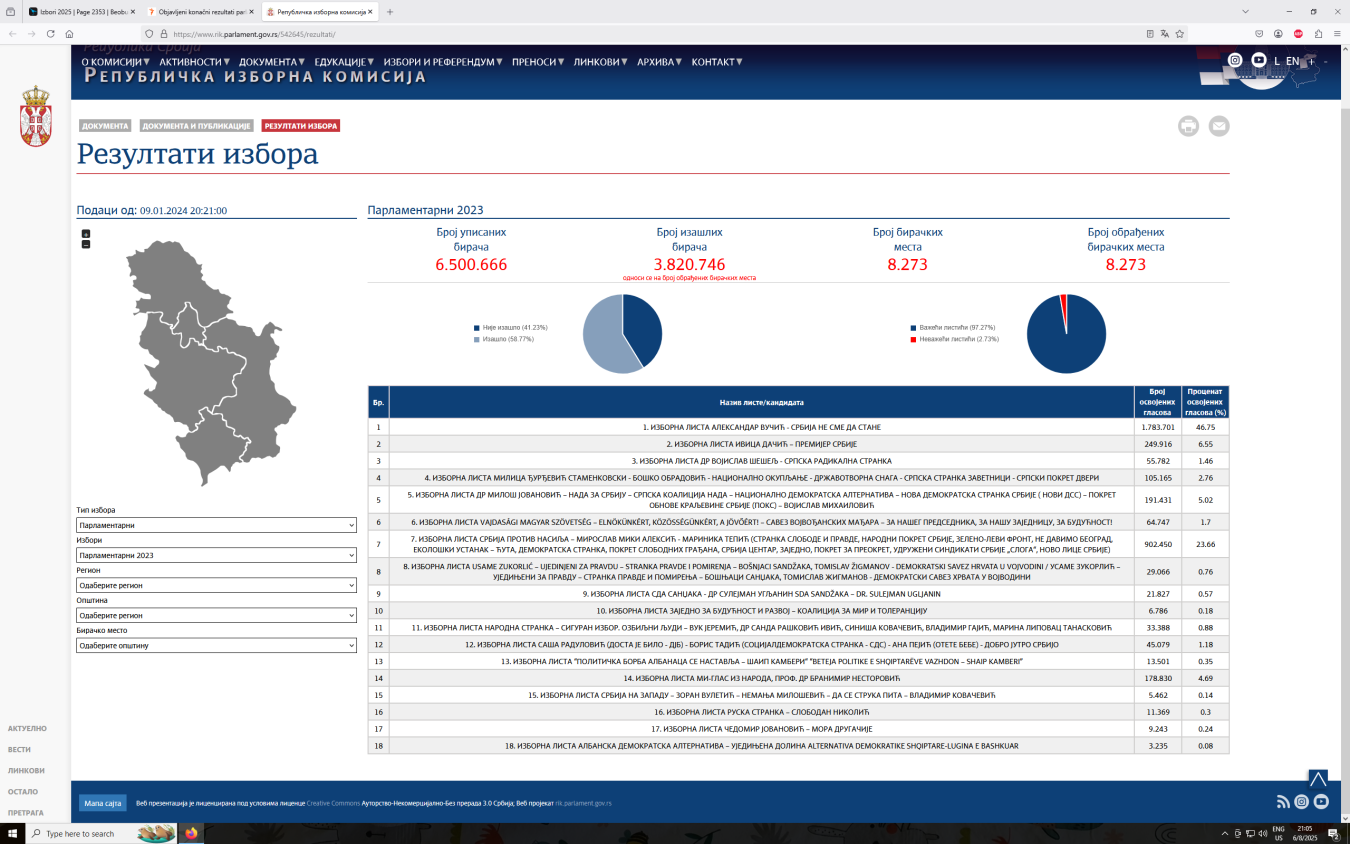
Task: Open ИЗБОРИ И РЕФЕРЕНДУМ menu
Action: (x=445, y=61)
